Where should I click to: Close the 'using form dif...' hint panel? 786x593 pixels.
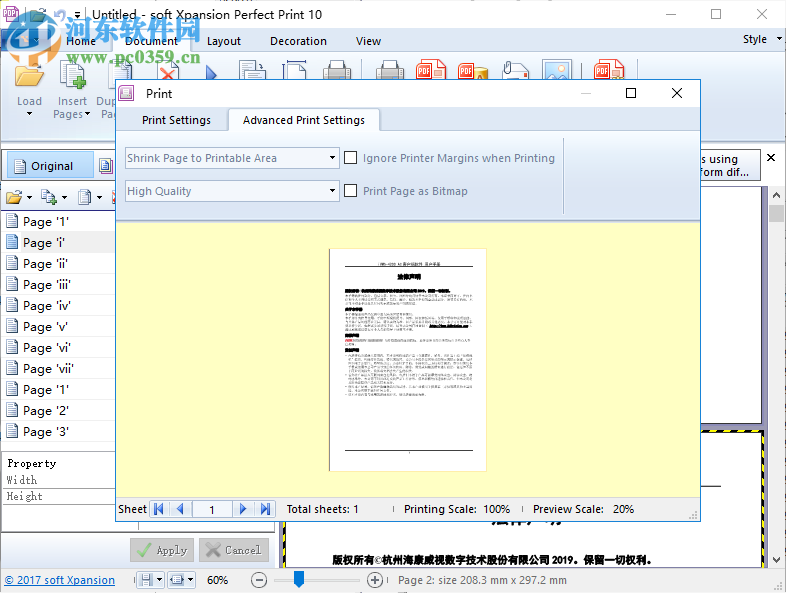[771, 157]
